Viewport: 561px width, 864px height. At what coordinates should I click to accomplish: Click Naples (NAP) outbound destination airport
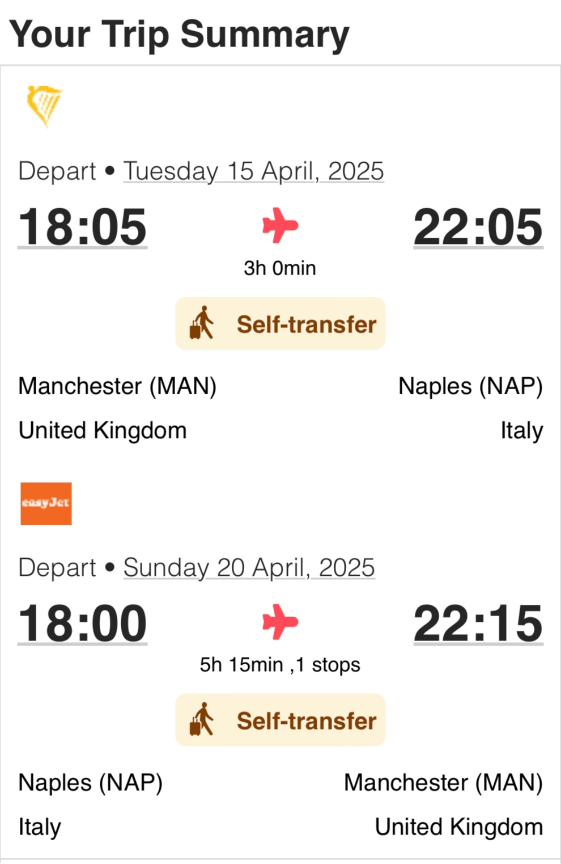tap(471, 386)
